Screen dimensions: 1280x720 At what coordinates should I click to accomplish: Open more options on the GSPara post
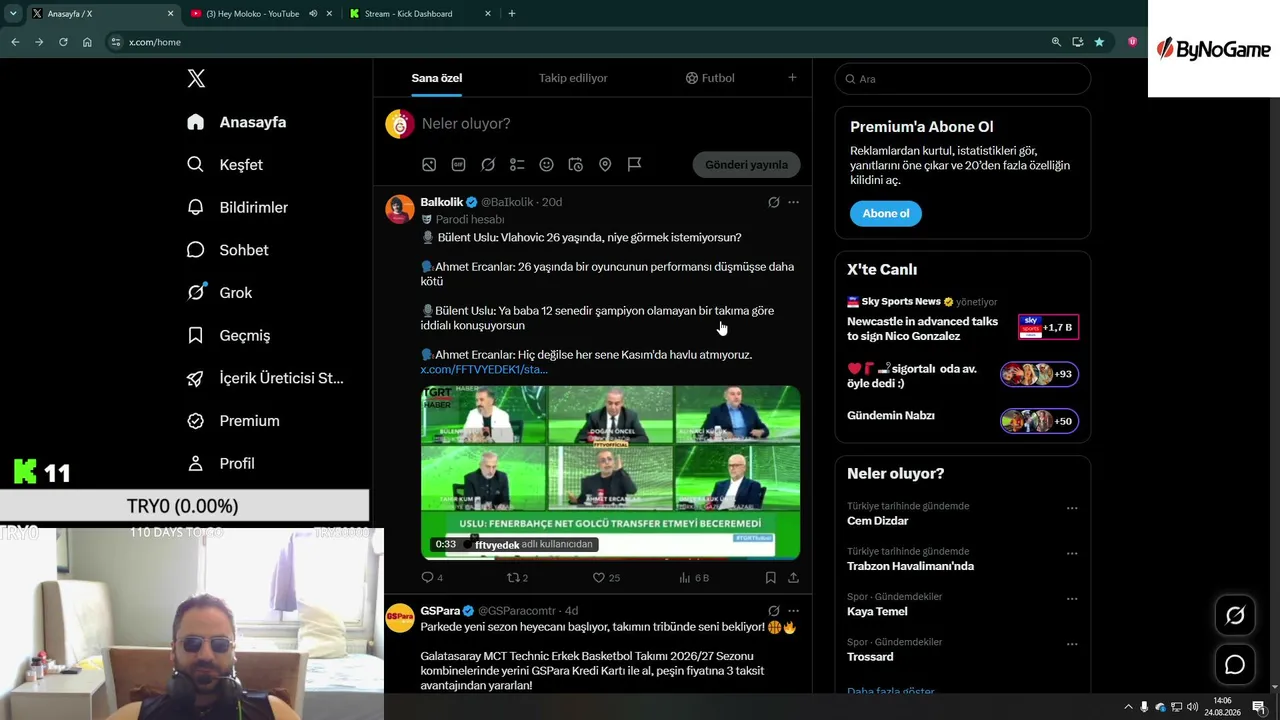coord(793,611)
